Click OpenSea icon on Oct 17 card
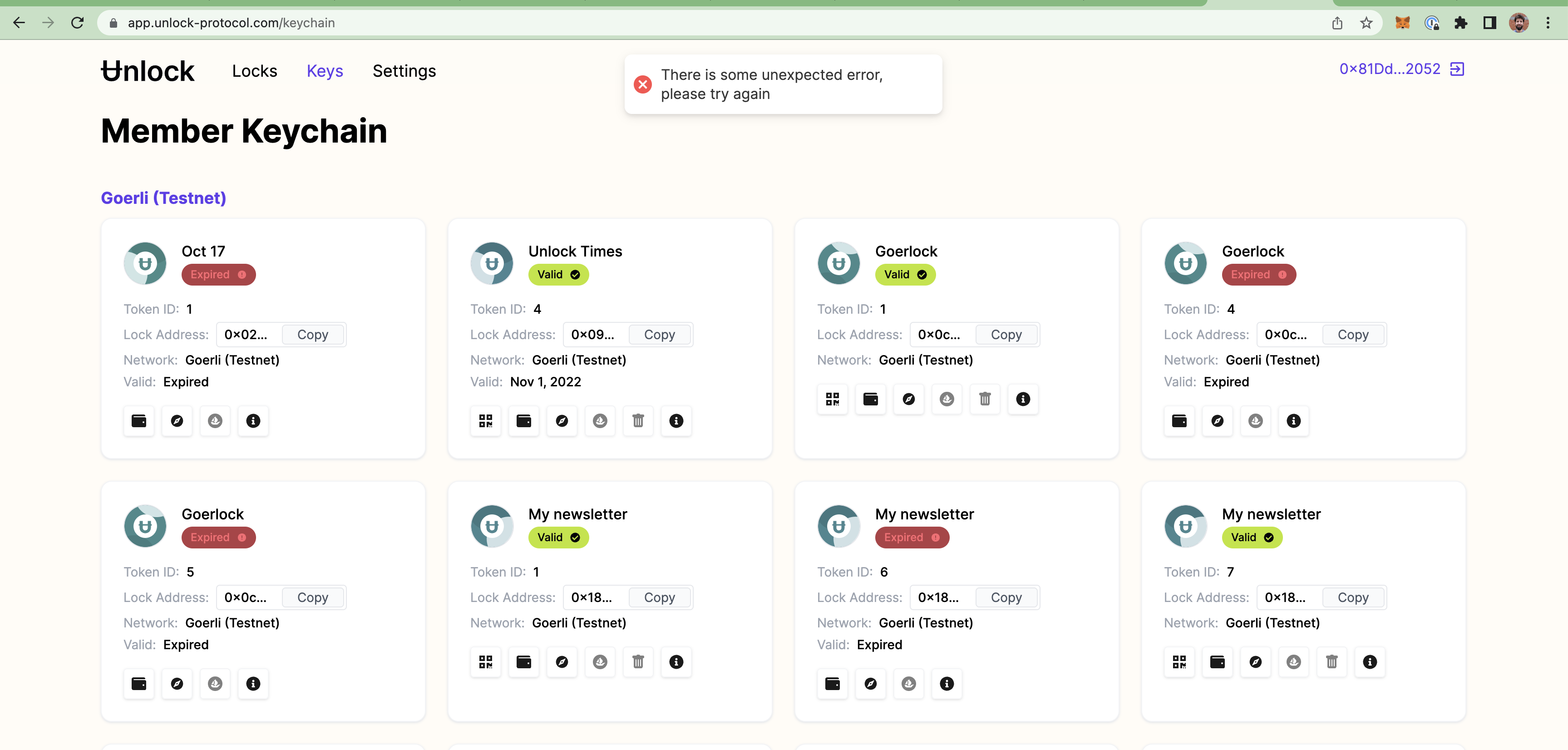The width and height of the screenshot is (1568, 750). 215,421
